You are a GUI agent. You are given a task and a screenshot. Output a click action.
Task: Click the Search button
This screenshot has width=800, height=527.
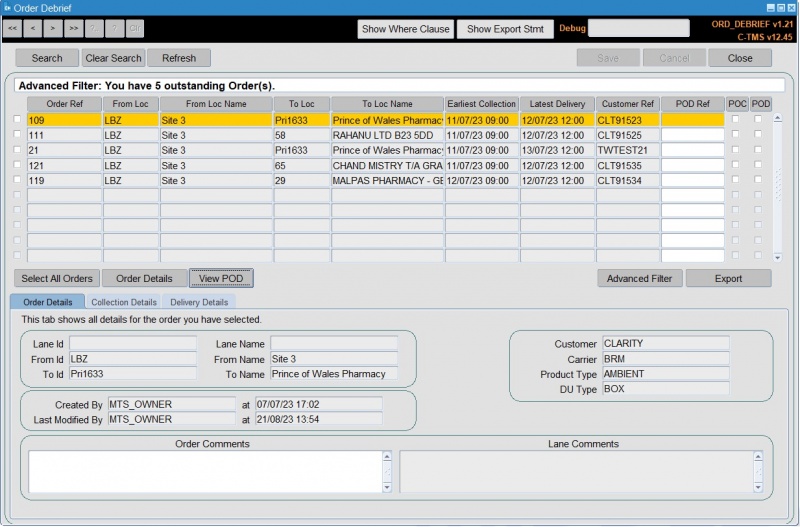coord(47,58)
